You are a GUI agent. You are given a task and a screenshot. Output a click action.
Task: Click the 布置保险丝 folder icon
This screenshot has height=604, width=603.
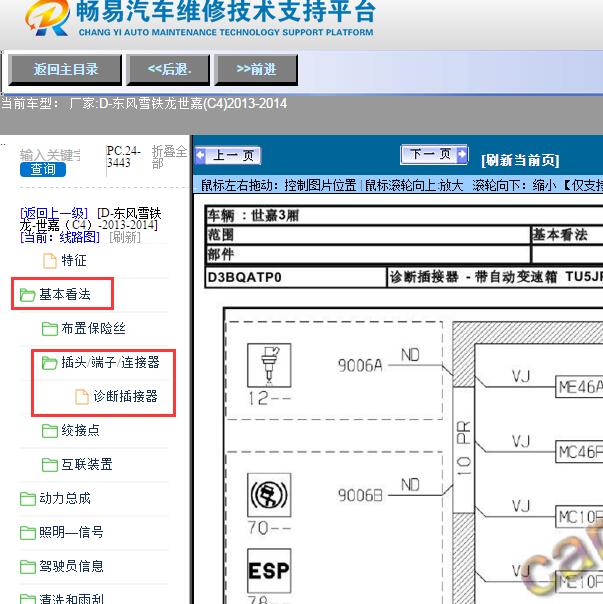point(50,329)
